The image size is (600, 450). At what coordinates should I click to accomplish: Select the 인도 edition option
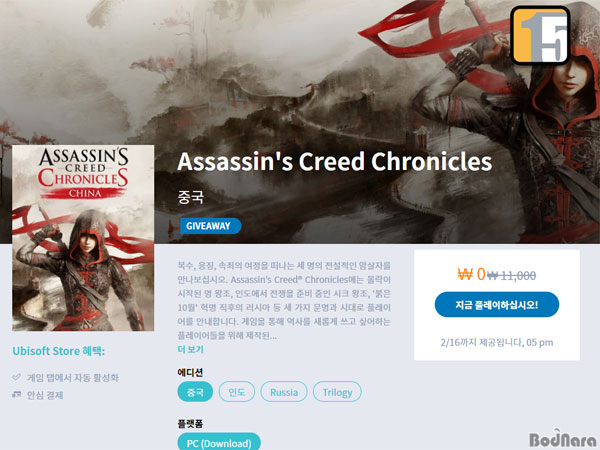click(x=236, y=392)
